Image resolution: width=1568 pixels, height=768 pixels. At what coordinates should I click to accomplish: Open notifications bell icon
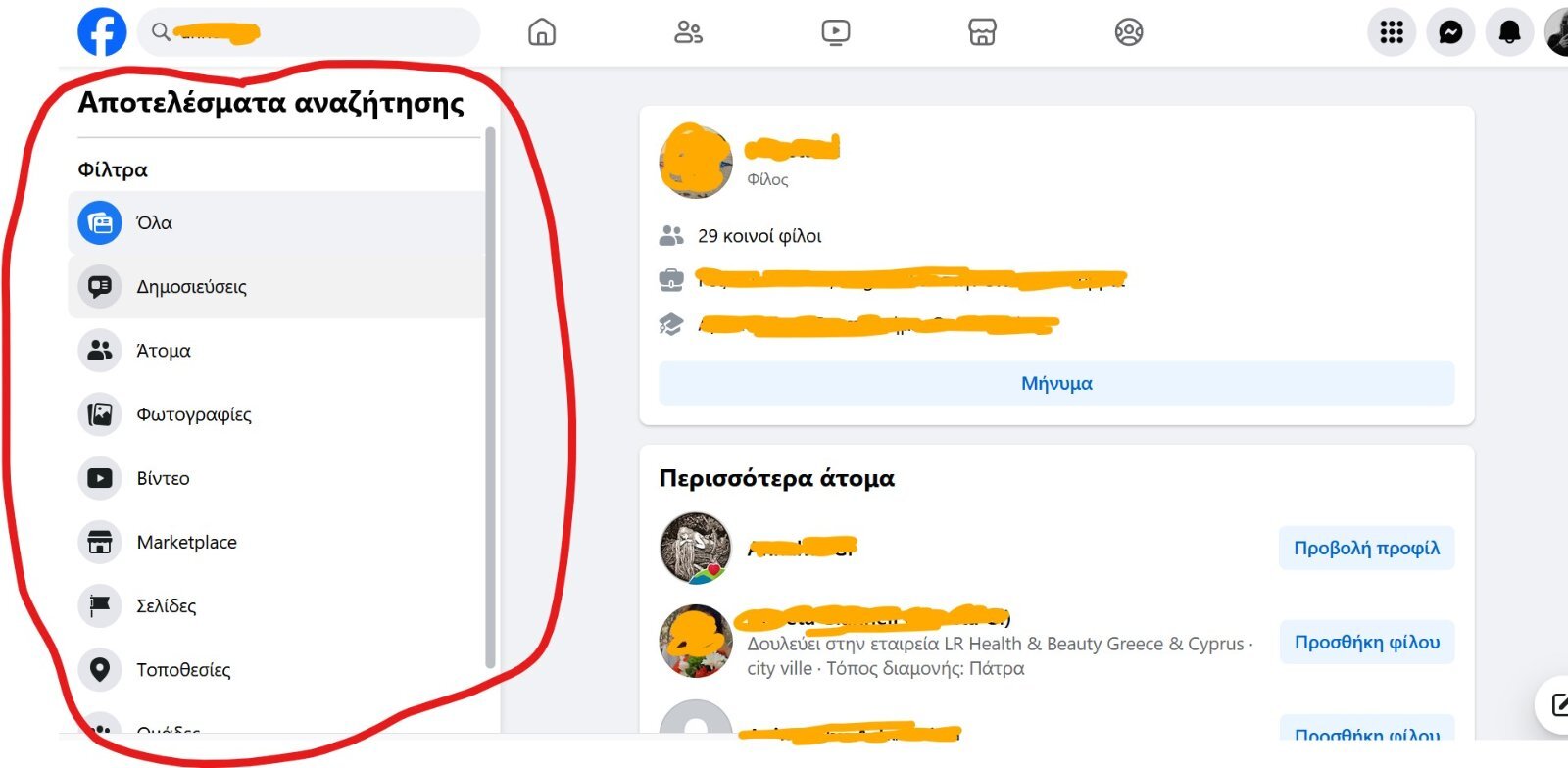pos(1509,32)
